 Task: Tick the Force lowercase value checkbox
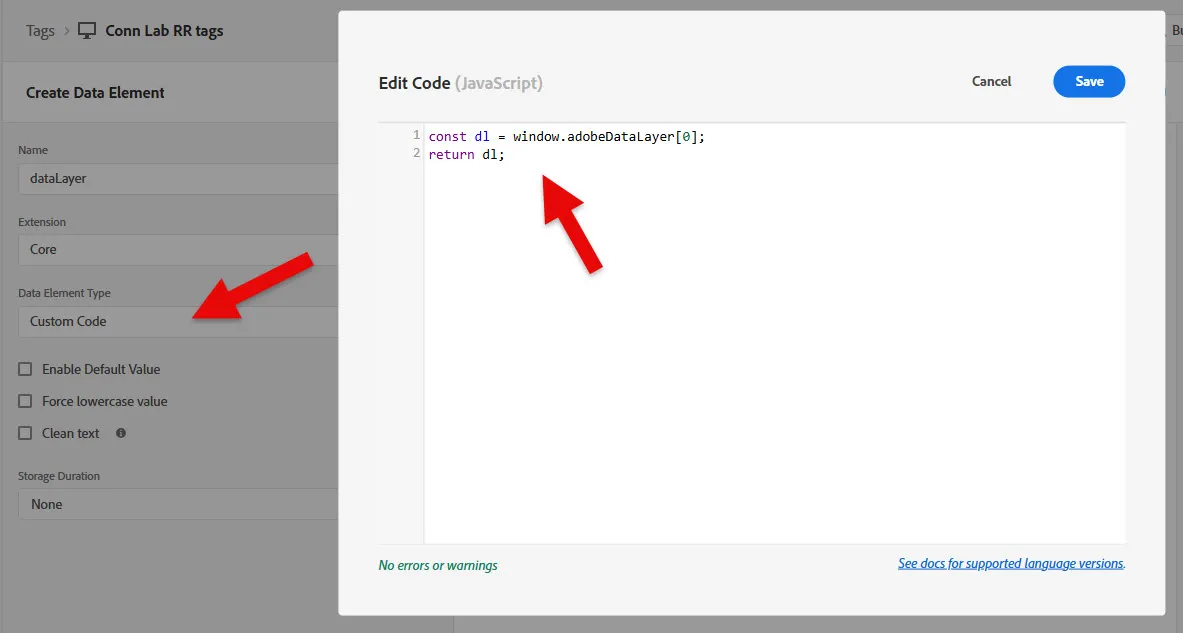[x=25, y=401]
